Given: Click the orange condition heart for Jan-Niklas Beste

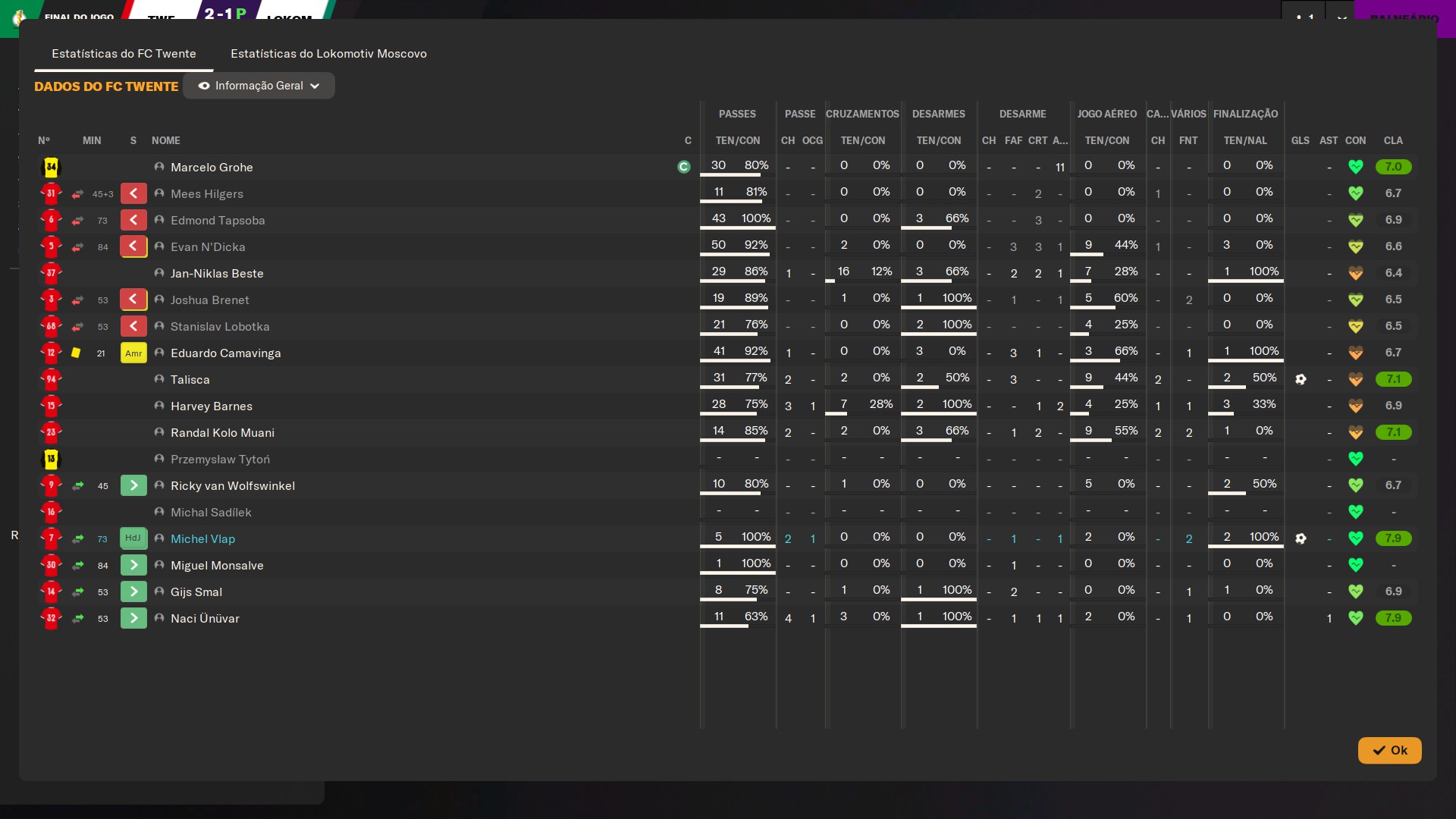Looking at the screenshot, I should tap(1356, 273).
